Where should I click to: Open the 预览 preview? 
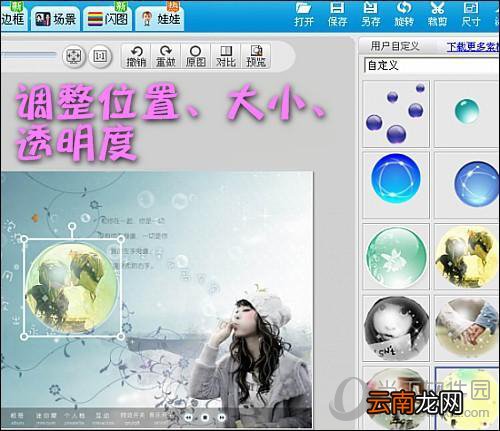pos(256,56)
